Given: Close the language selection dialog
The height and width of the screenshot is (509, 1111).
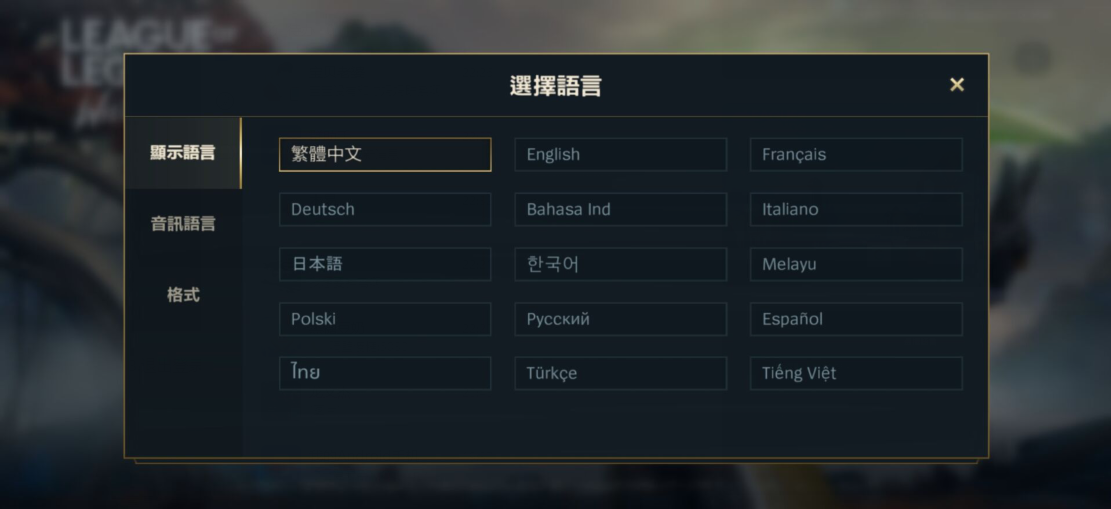Looking at the screenshot, I should [x=957, y=85].
